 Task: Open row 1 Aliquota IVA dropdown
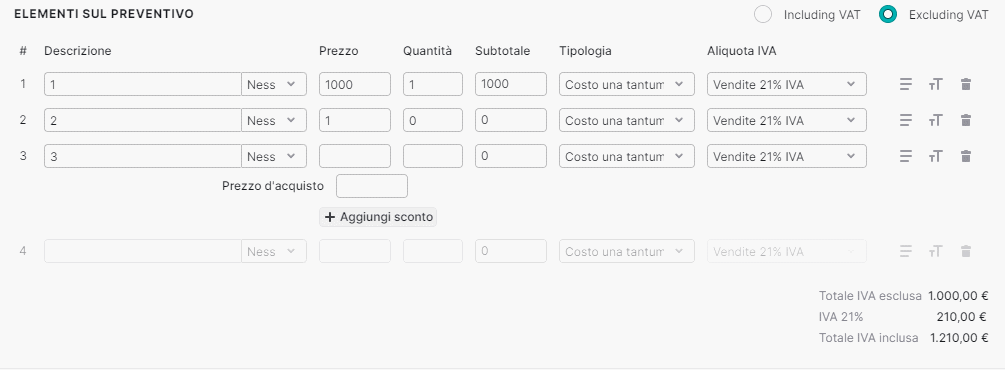pyautogui.click(x=786, y=84)
